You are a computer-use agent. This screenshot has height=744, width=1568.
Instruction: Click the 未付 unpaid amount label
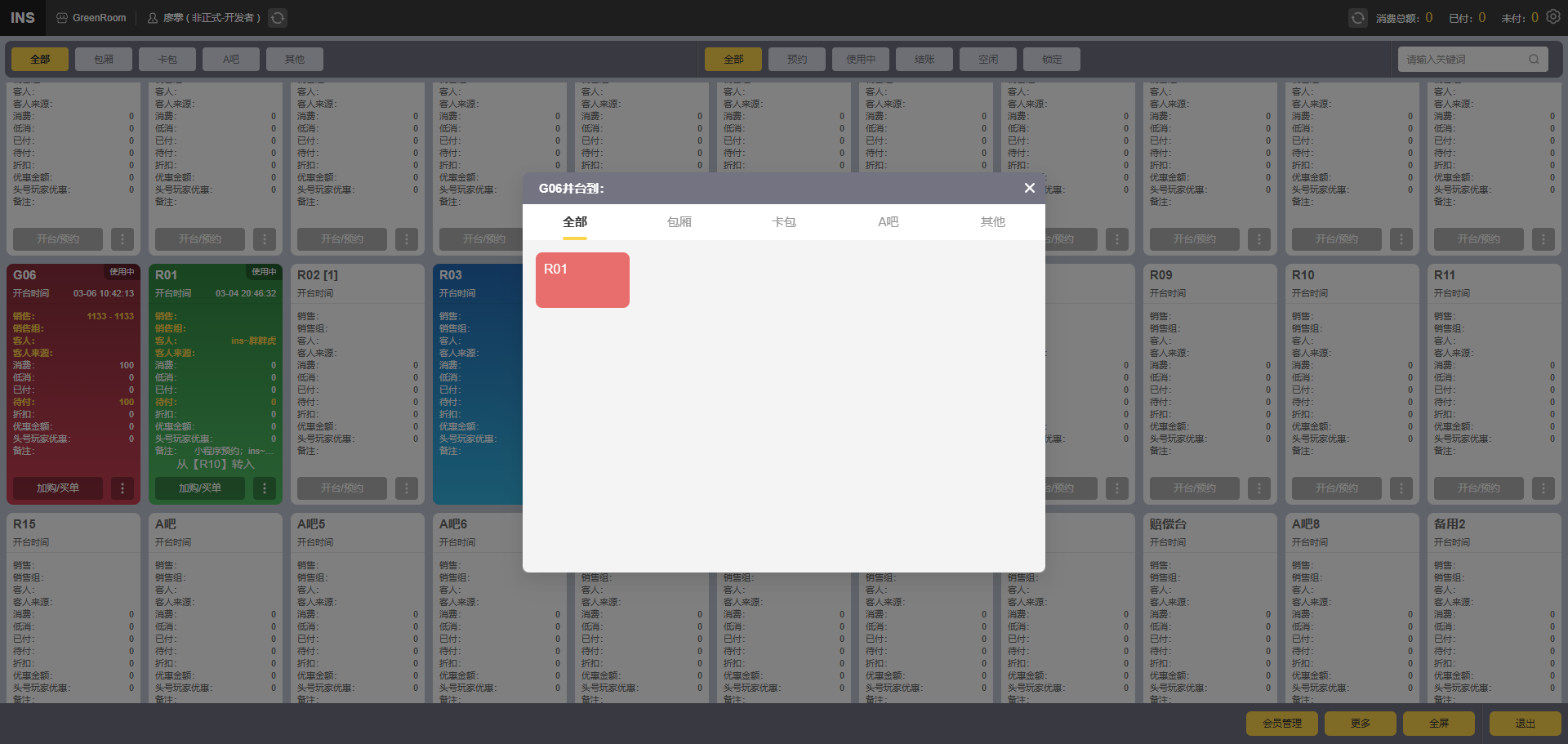(1513, 18)
